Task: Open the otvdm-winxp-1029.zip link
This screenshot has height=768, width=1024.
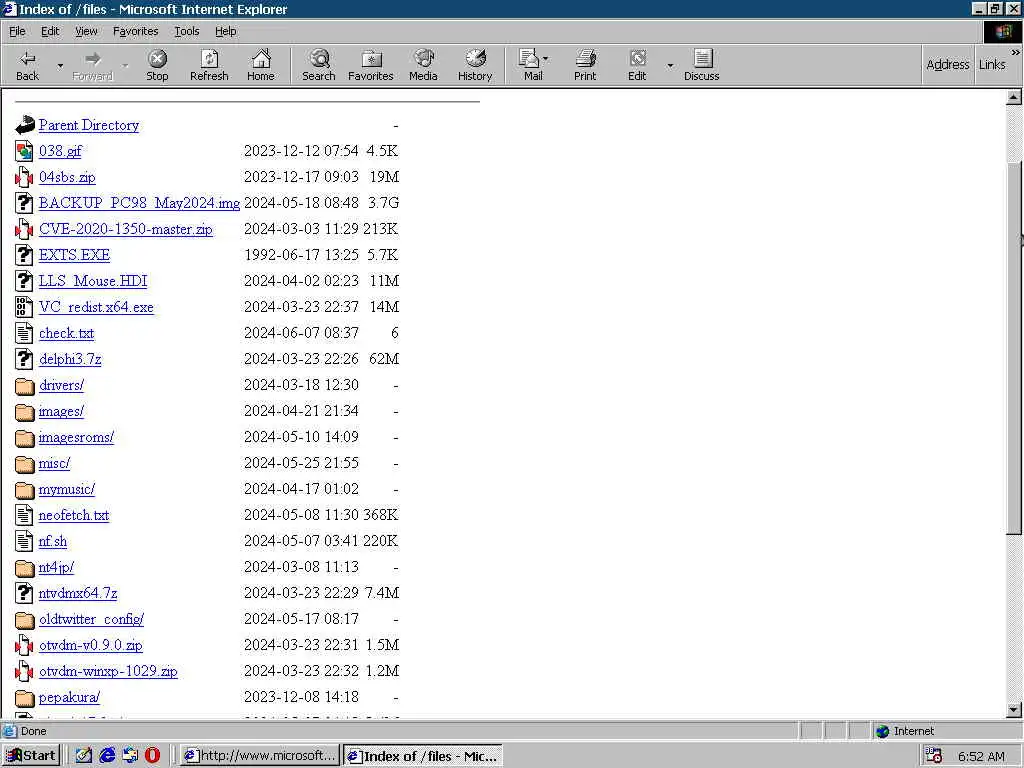Action: pyautogui.click(x=108, y=671)
